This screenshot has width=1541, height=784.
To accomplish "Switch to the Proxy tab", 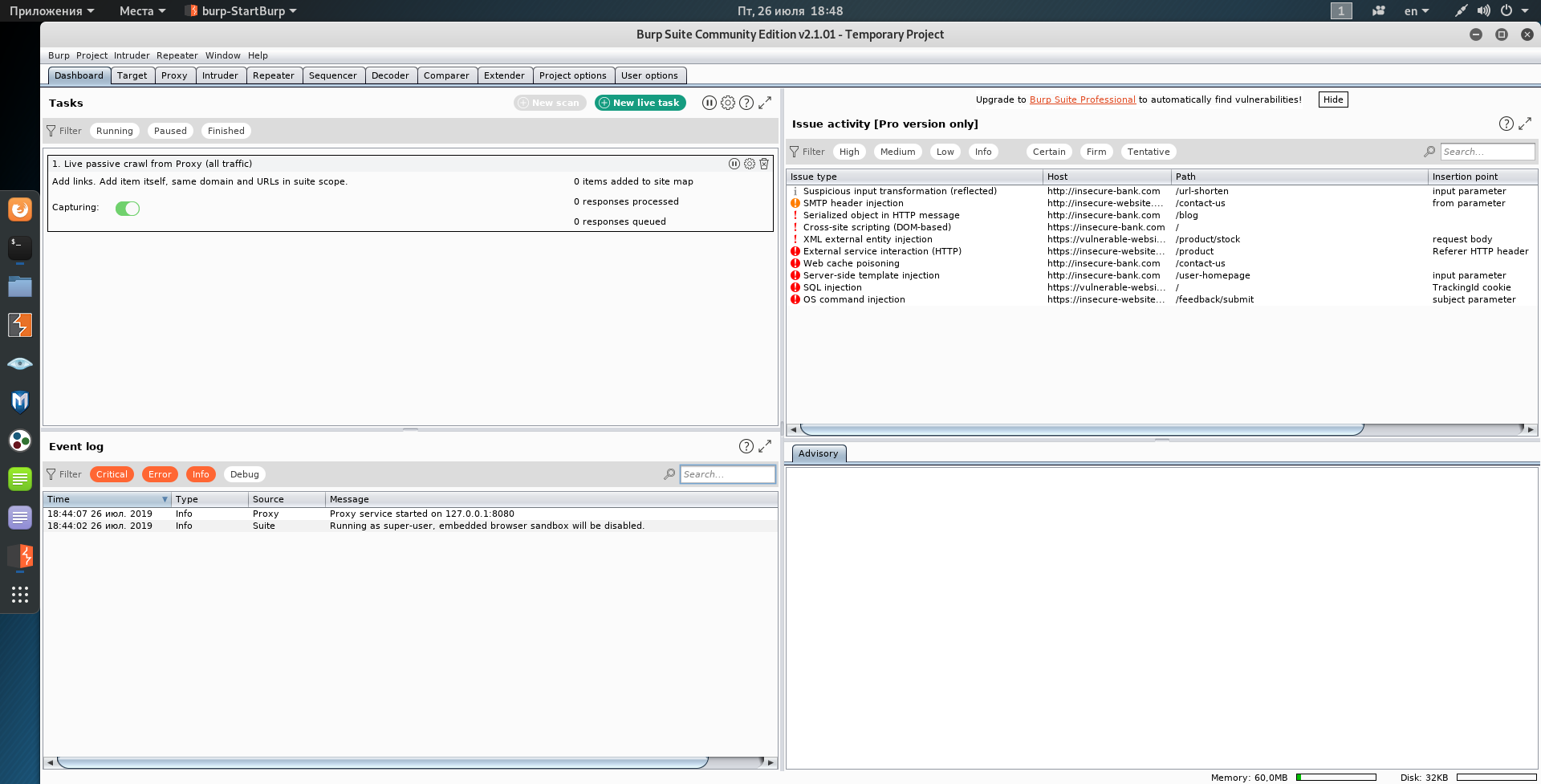I will tap(173, 75).
